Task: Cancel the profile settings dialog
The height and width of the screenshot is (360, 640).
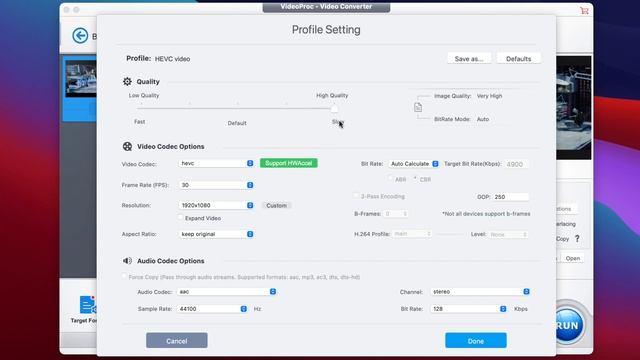Action: [177, 340]
